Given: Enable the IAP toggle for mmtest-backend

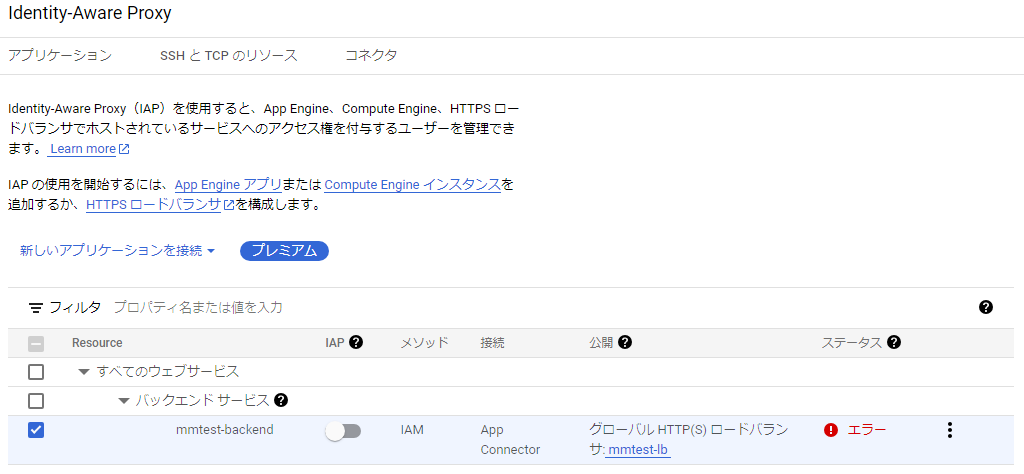Looking at the screenshot, I should (x=343, y=431).
